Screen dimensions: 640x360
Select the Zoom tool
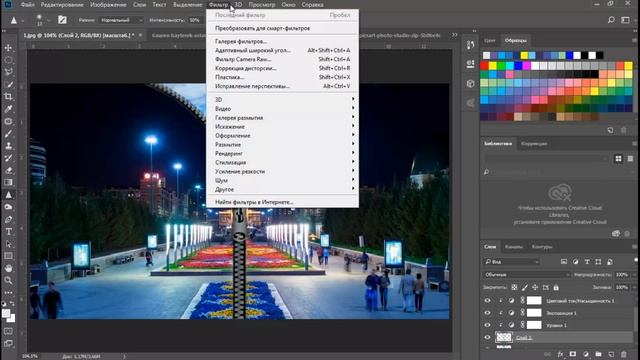coord(8,280)
